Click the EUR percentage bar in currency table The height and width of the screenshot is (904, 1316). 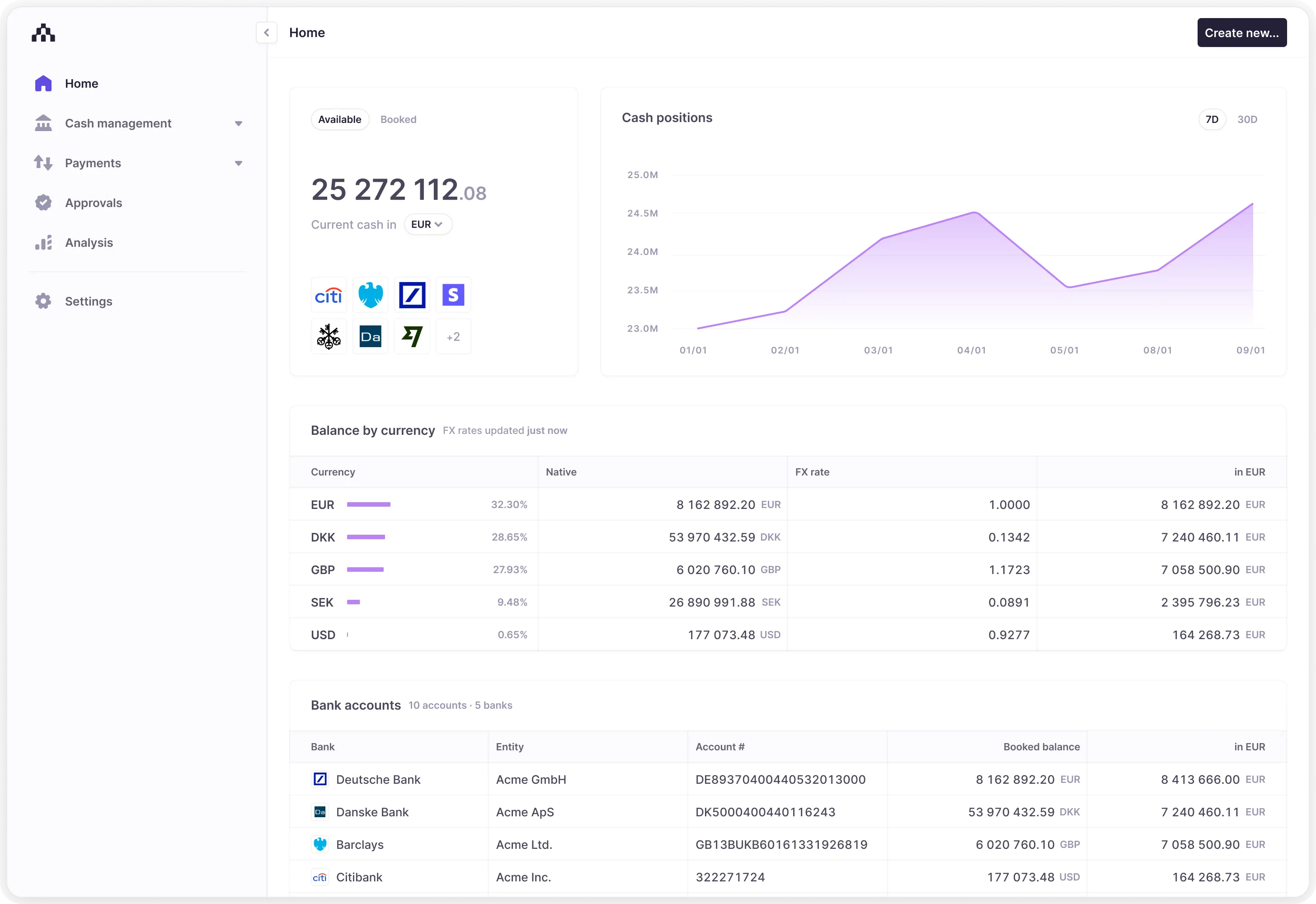(x=369, y=505)
